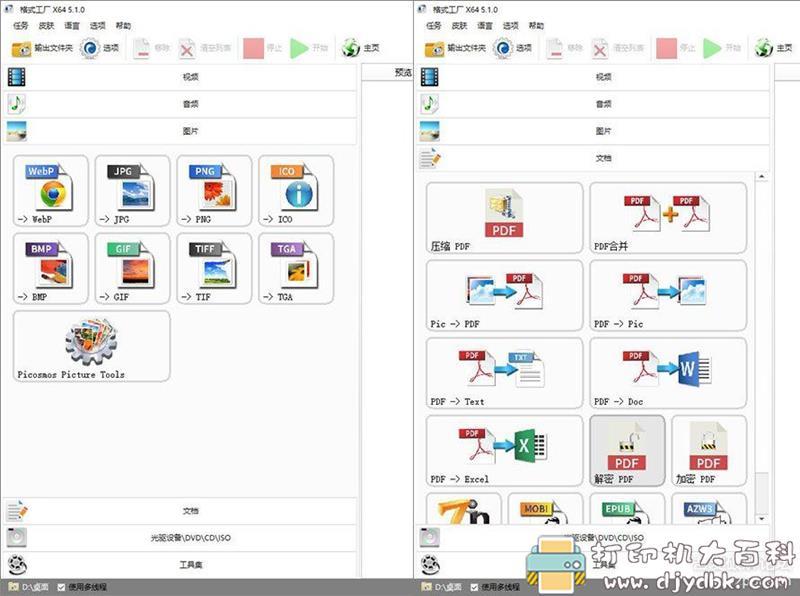Click D:\桌面 output path in right status bar
Viewport: 800px width, 596px height.
click(442, 587)
